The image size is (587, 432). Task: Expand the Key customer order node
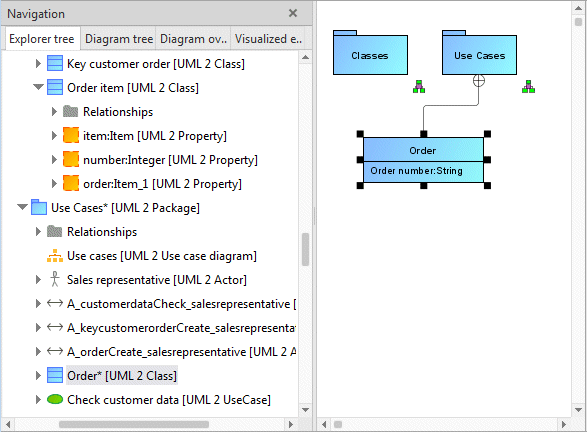pyautogui.click(x=38, y=63)
